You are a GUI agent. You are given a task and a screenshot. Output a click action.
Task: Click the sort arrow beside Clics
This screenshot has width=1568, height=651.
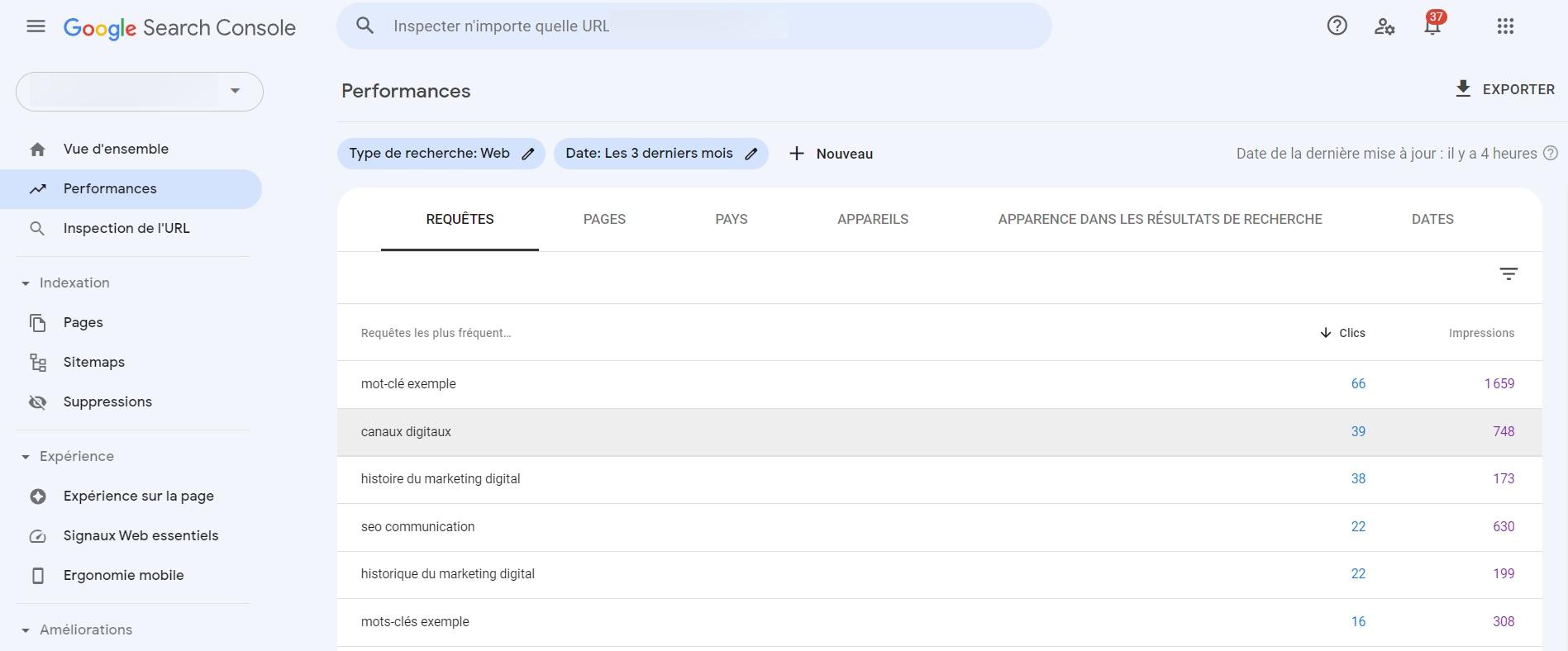pyautogui.click(x=1325, y=333)
